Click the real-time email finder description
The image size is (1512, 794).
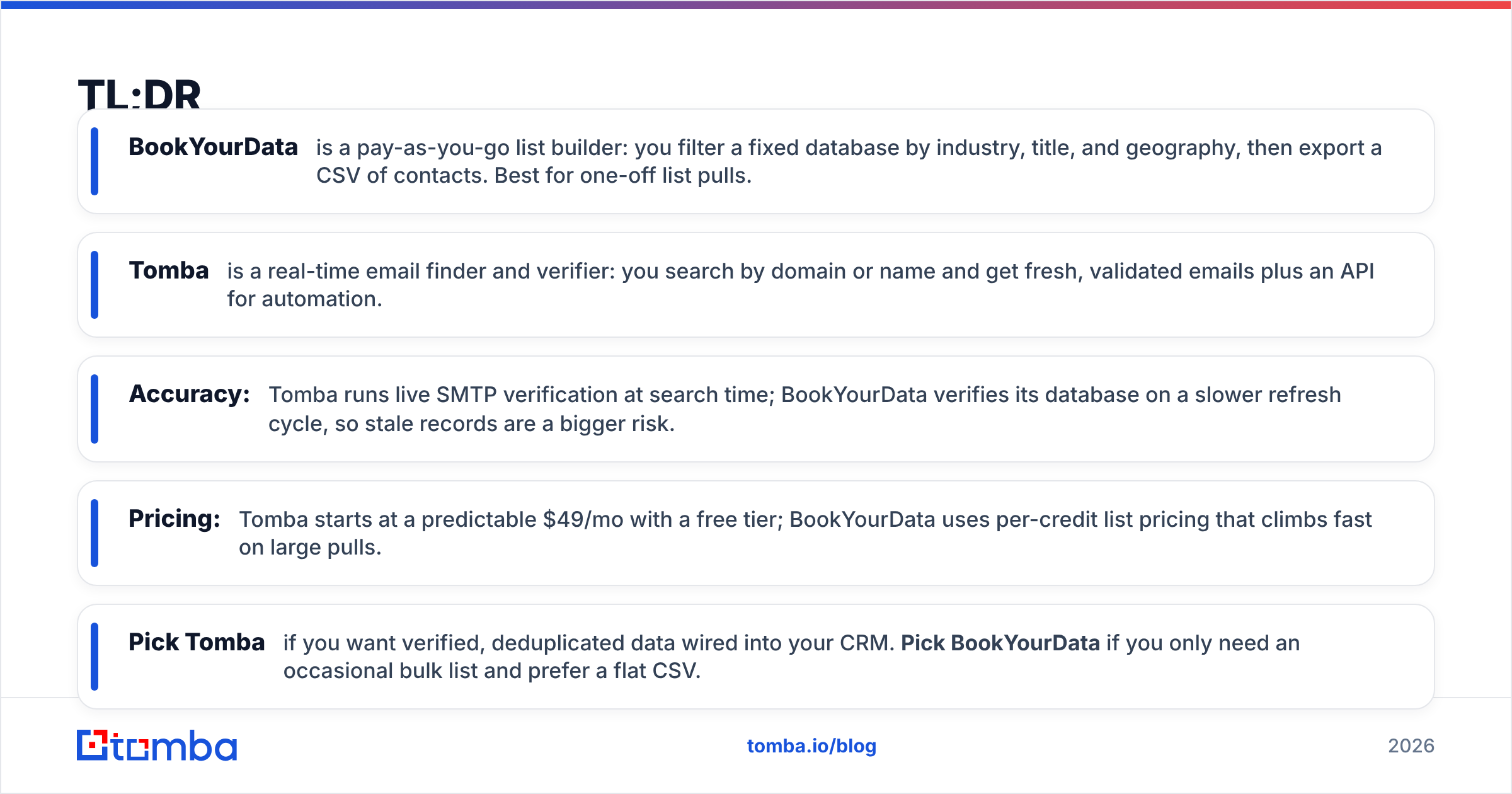point(800,285)
